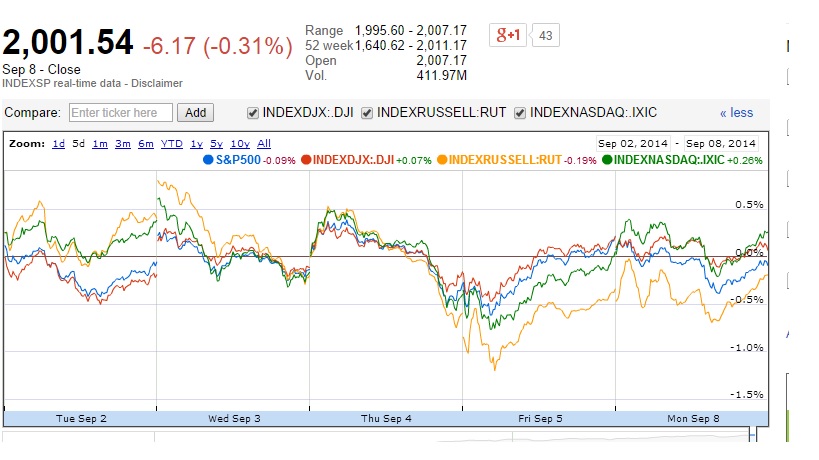Set chart zoom to 5y

[216, 144]
